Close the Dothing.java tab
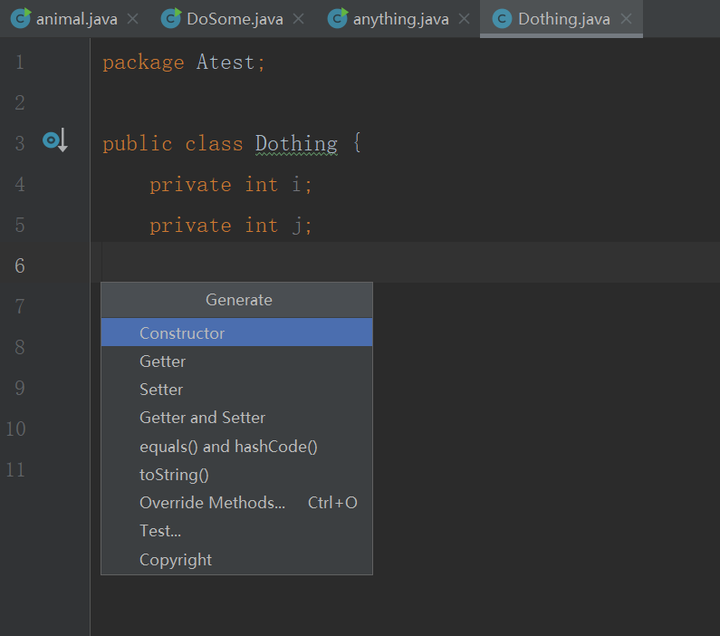The width and height of the screenshot is (720, 636). click(x=625, y=19)
